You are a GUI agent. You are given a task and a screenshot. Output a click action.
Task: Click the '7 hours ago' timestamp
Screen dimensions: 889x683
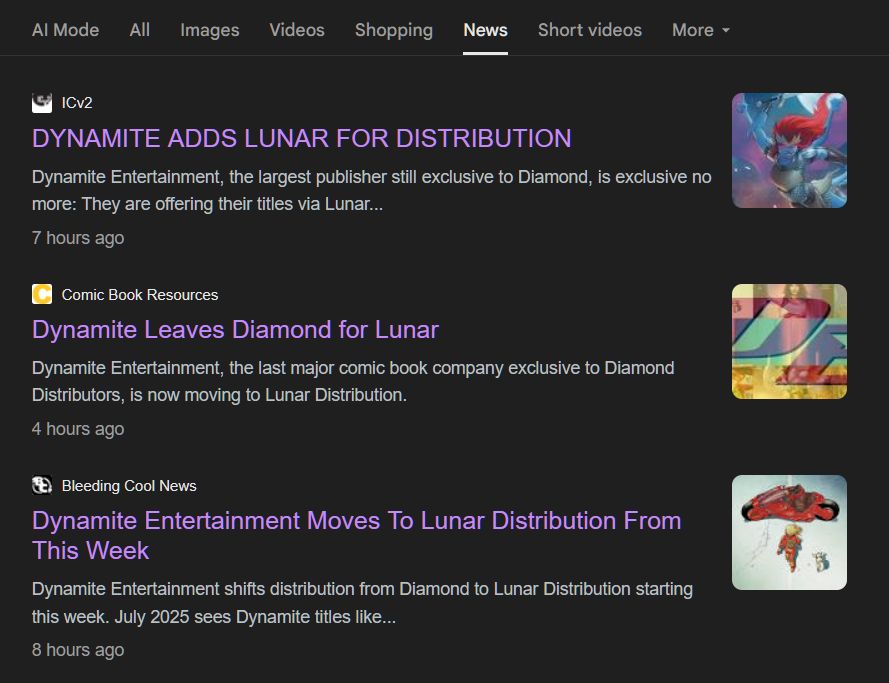tap(78, 238)
